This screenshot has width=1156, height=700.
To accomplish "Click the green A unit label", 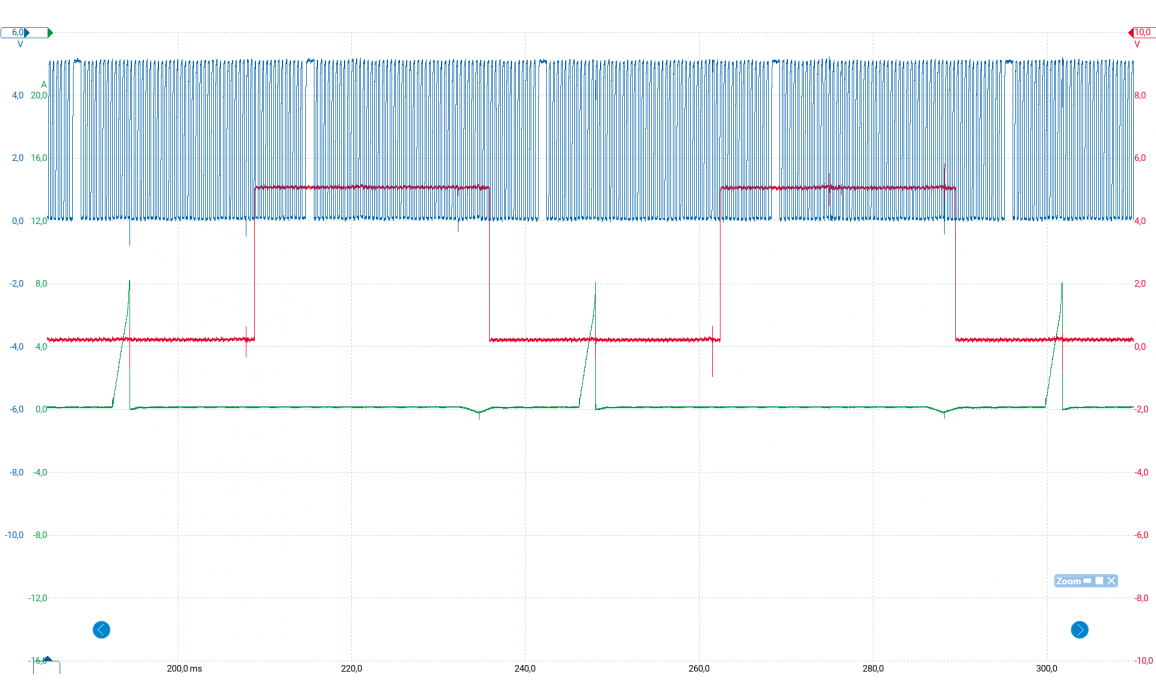I will (43, 84).
